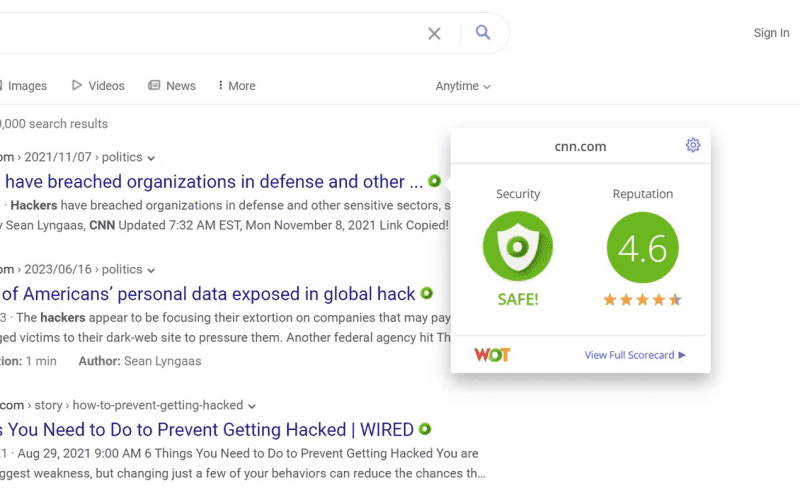Open 'Prevent Getting Hacked | WIRED' result

[207, 430]
